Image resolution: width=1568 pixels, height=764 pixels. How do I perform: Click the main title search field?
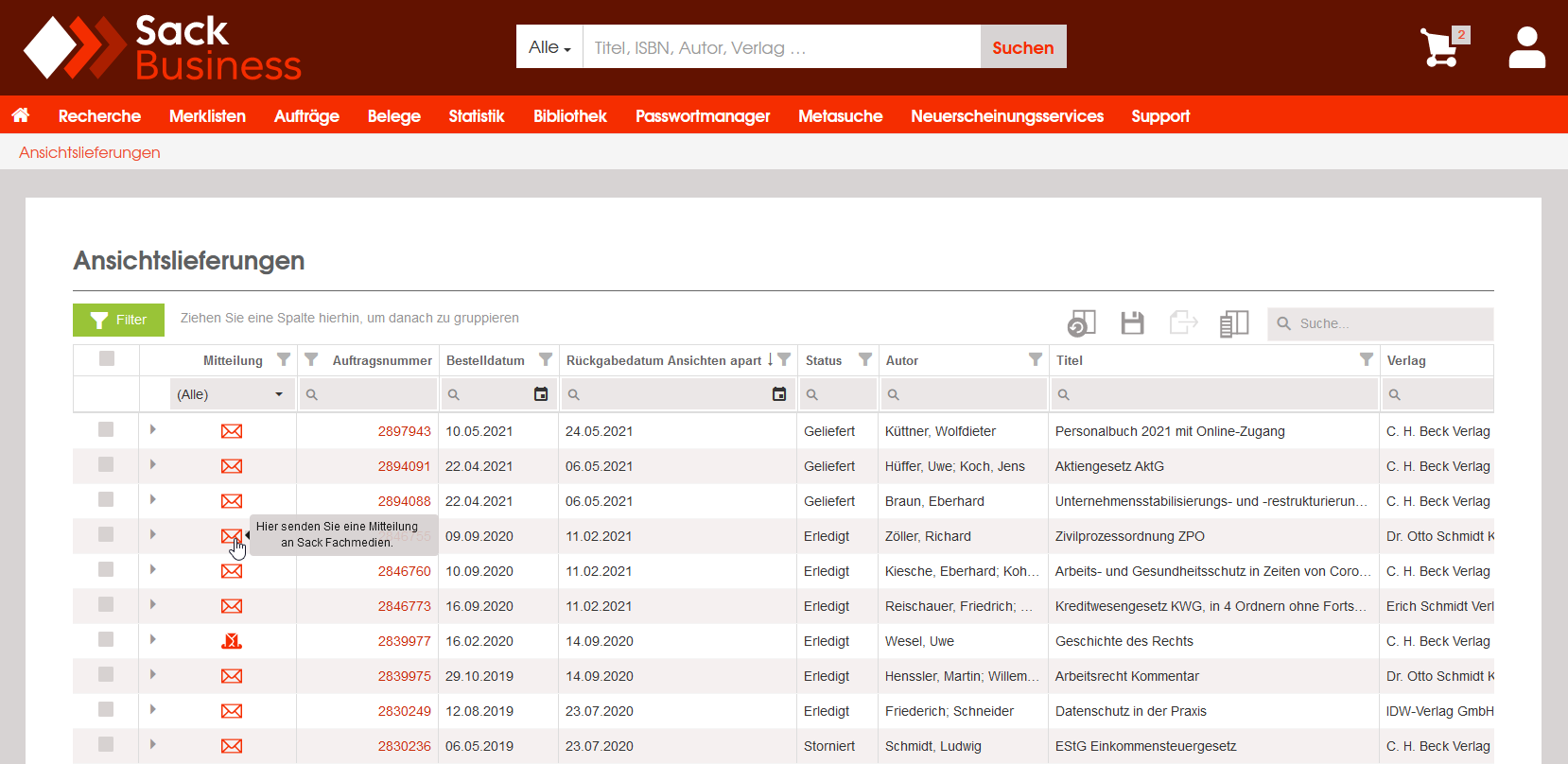coord(781,46)
